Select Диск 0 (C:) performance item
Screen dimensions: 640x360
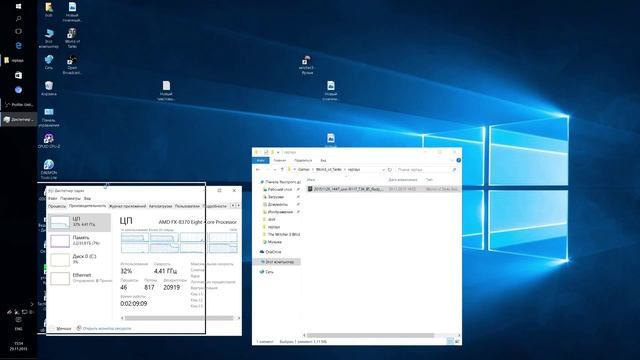(x=80, y=259)
